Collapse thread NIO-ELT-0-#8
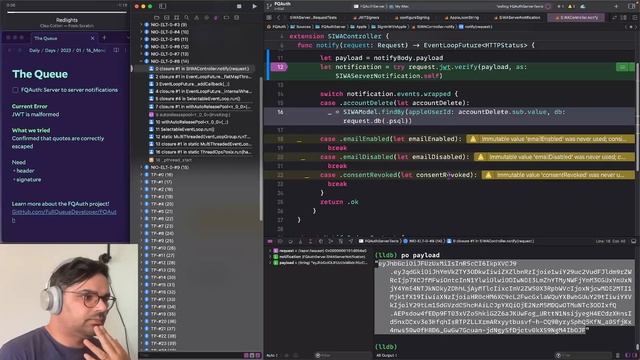 click(142, 61)
